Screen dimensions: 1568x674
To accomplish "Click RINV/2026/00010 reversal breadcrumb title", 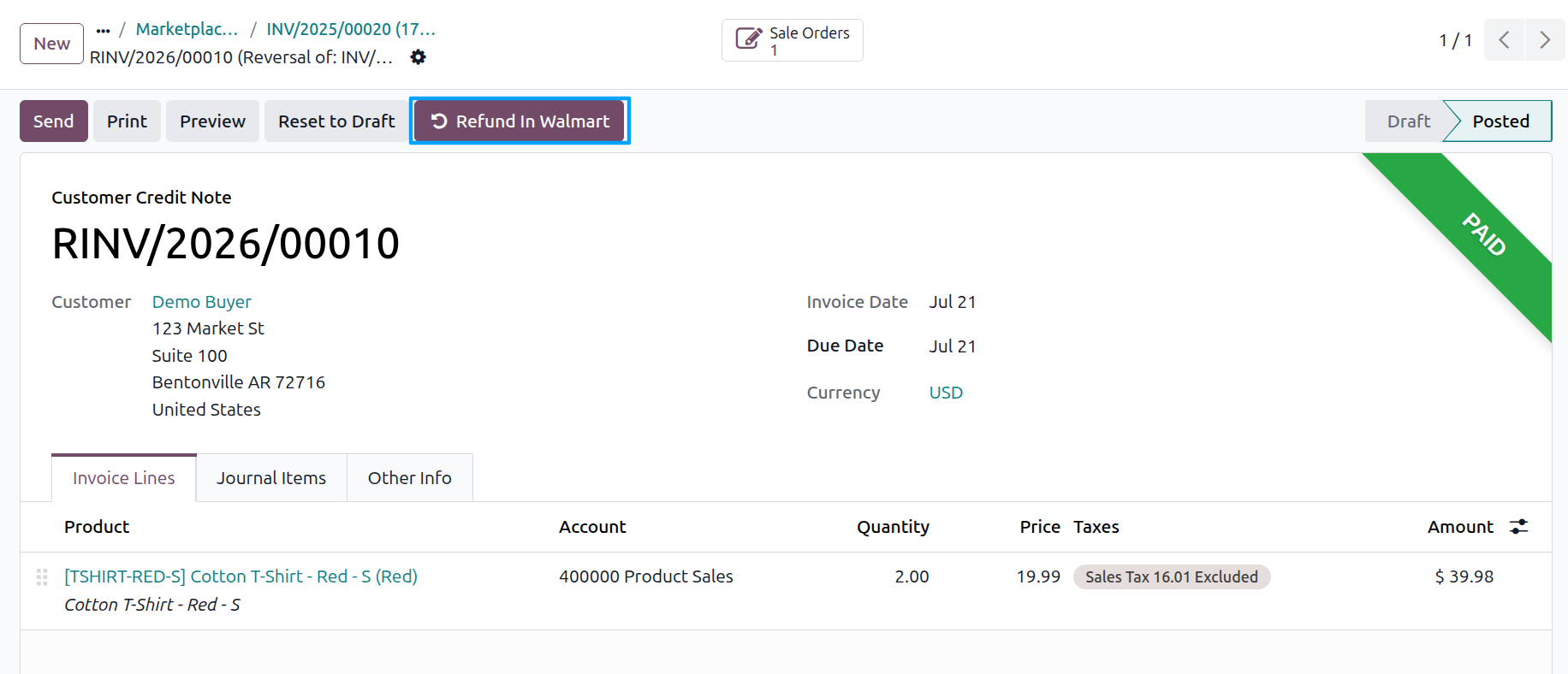I will 241,57.
